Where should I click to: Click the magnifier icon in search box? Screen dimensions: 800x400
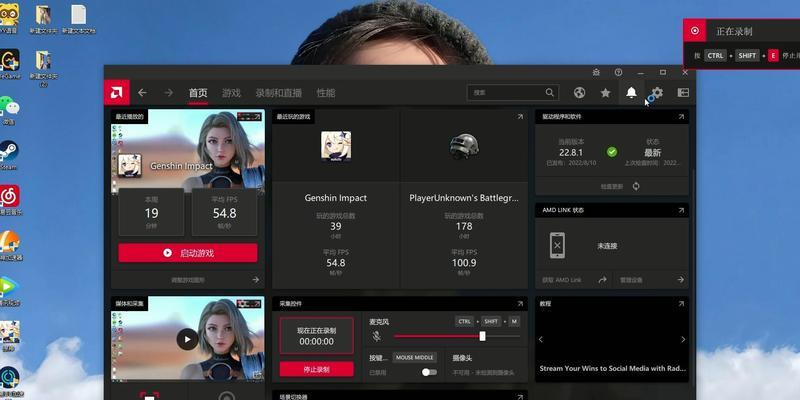pos(549,92)
